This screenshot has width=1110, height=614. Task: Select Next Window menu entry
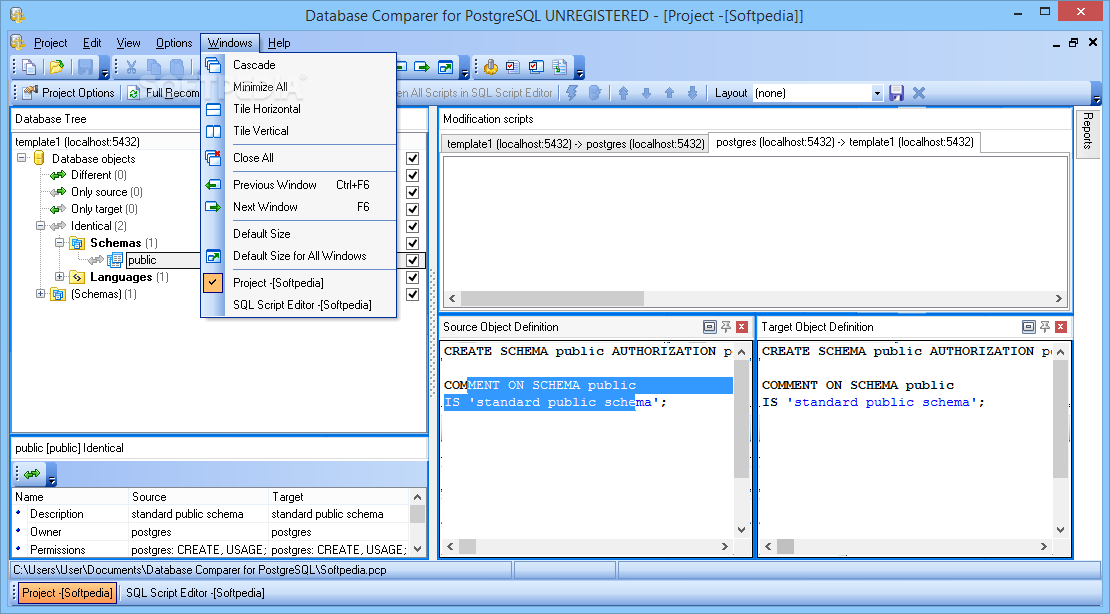pos(299,207)
